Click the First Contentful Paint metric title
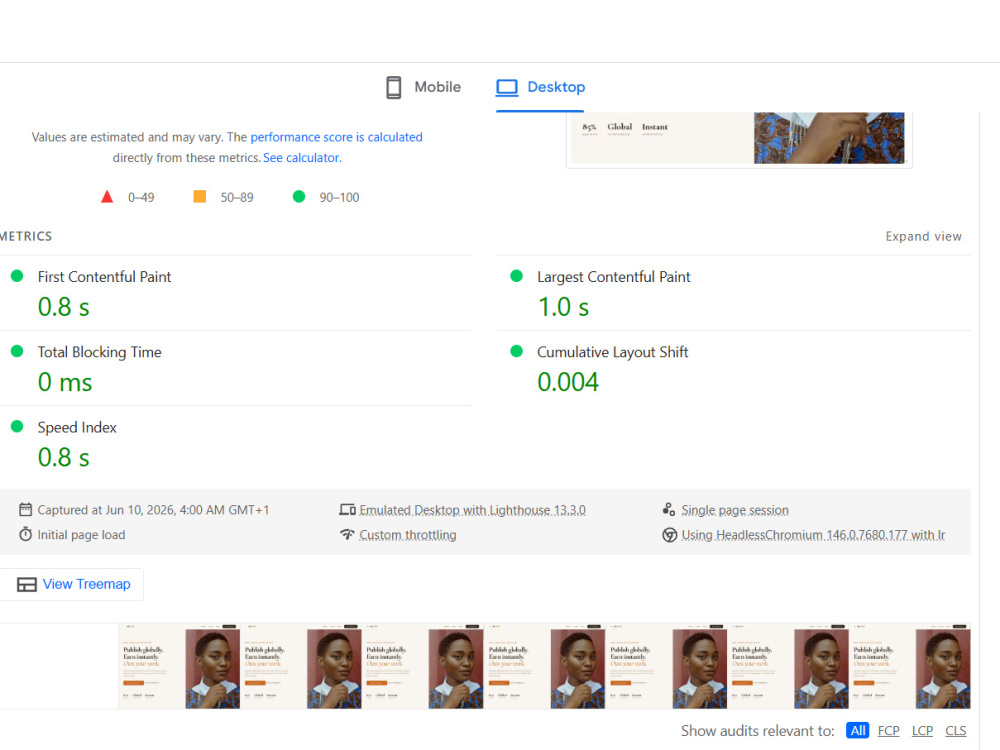 (x=104, y=277)
